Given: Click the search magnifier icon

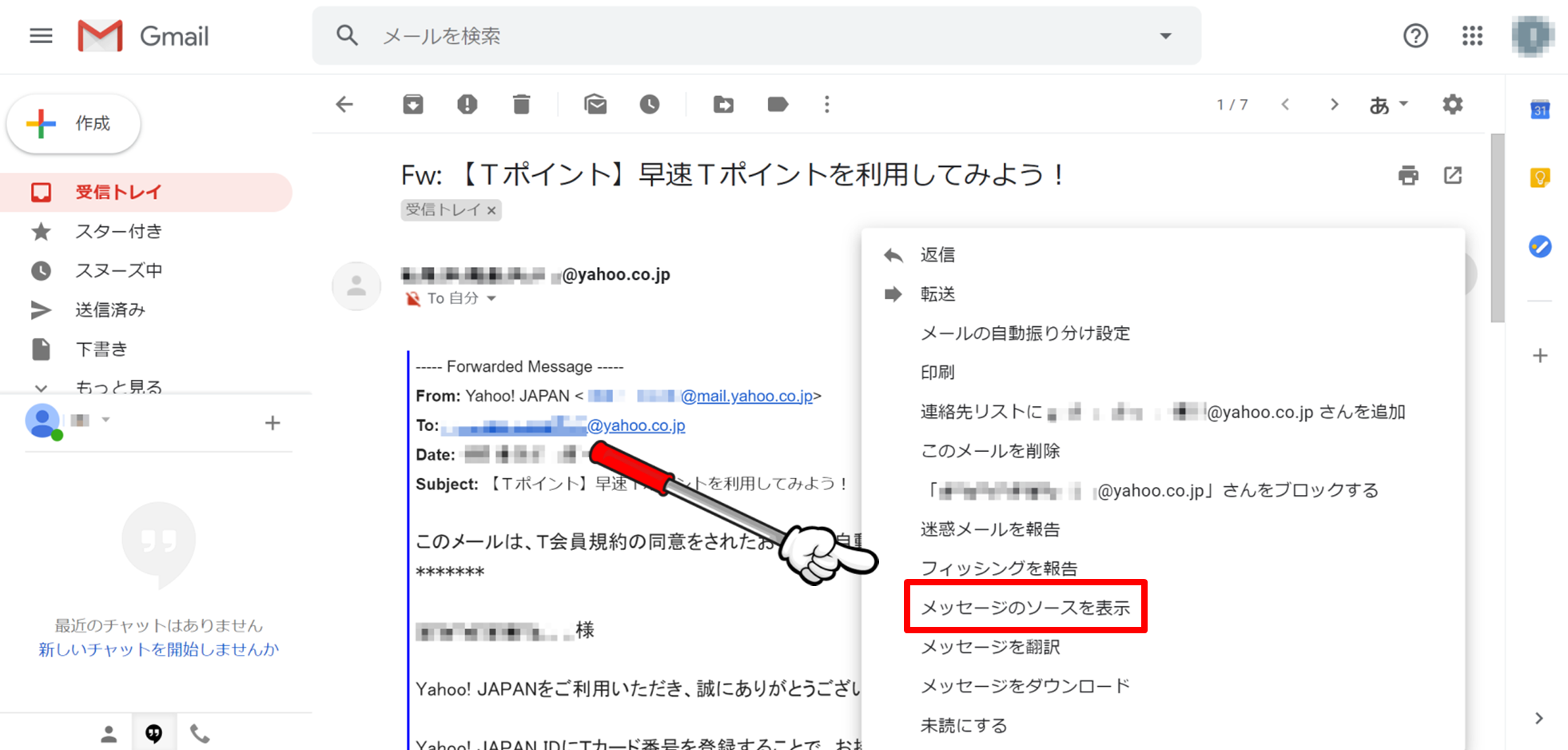Looking at the screenshot, I should pyautogui.click(x=347, y=35).
